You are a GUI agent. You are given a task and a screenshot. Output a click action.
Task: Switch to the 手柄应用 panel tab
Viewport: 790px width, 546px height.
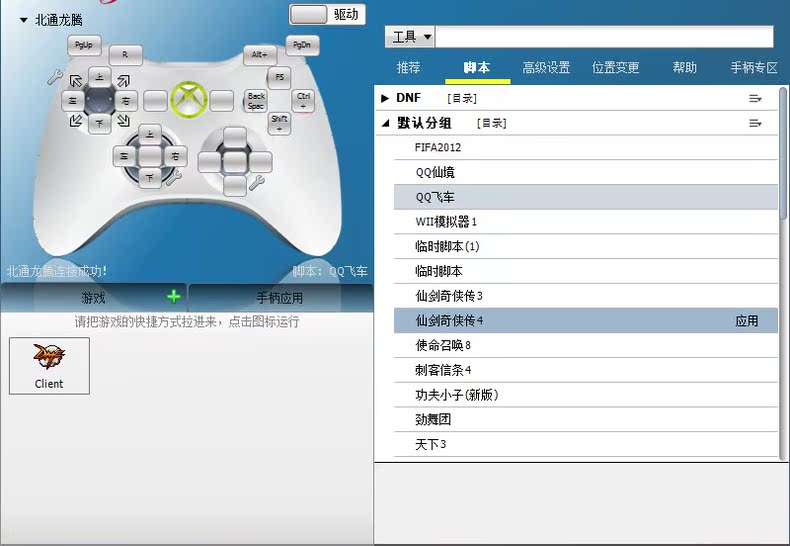tap(280, 298)
